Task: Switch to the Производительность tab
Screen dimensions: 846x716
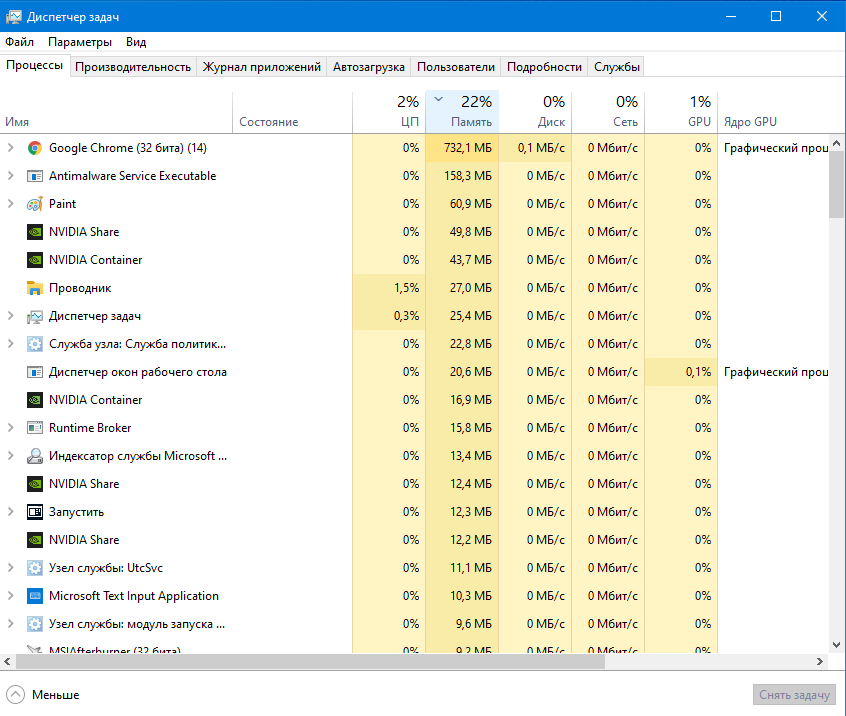Action: 133,67
